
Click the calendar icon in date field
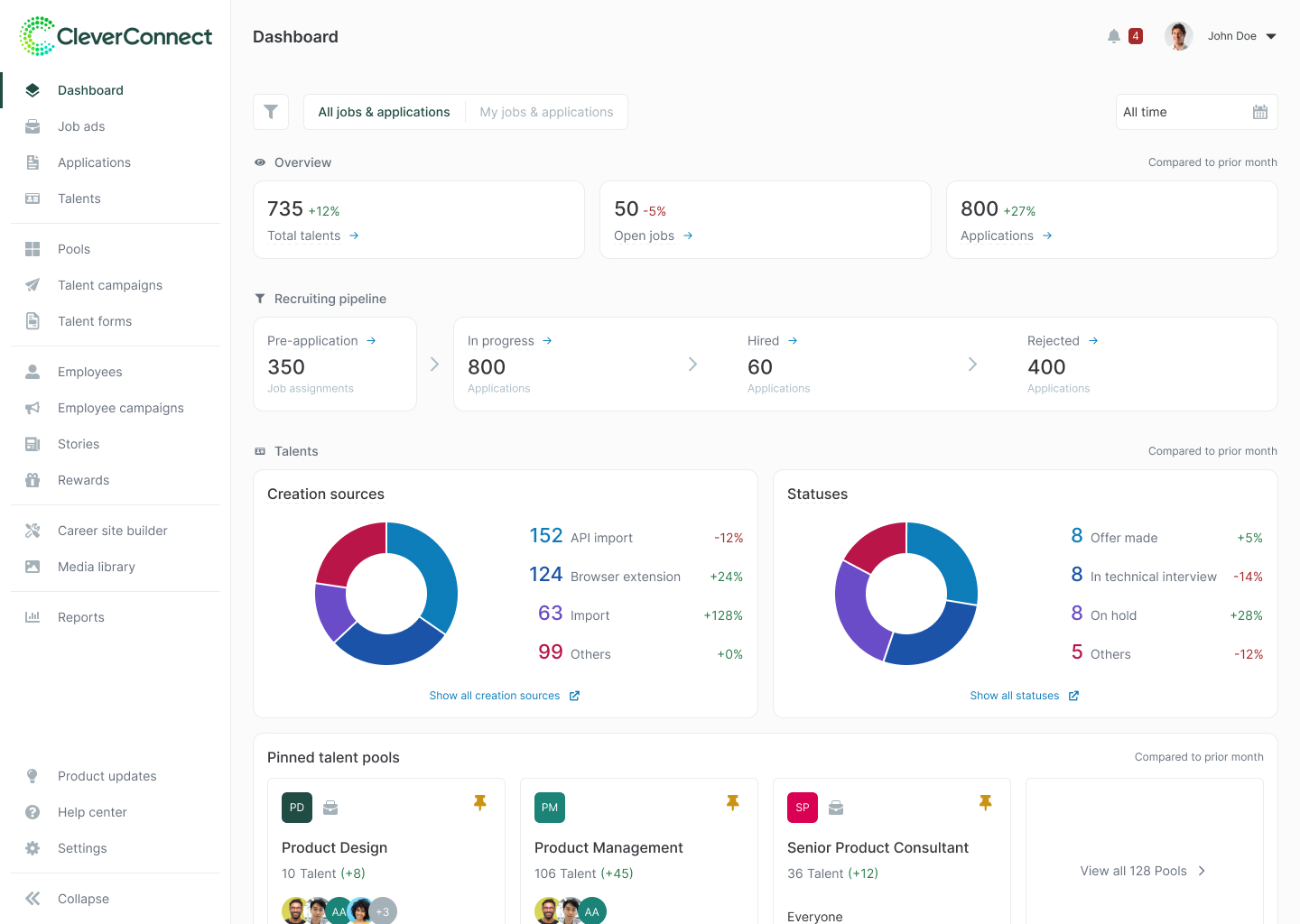coord(1260,112)
